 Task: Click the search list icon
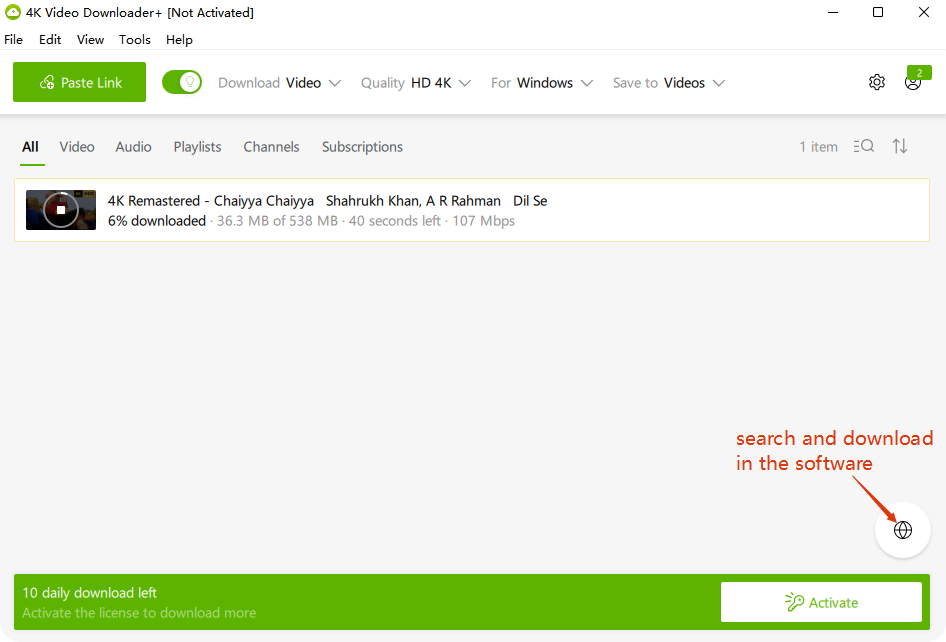864,146
